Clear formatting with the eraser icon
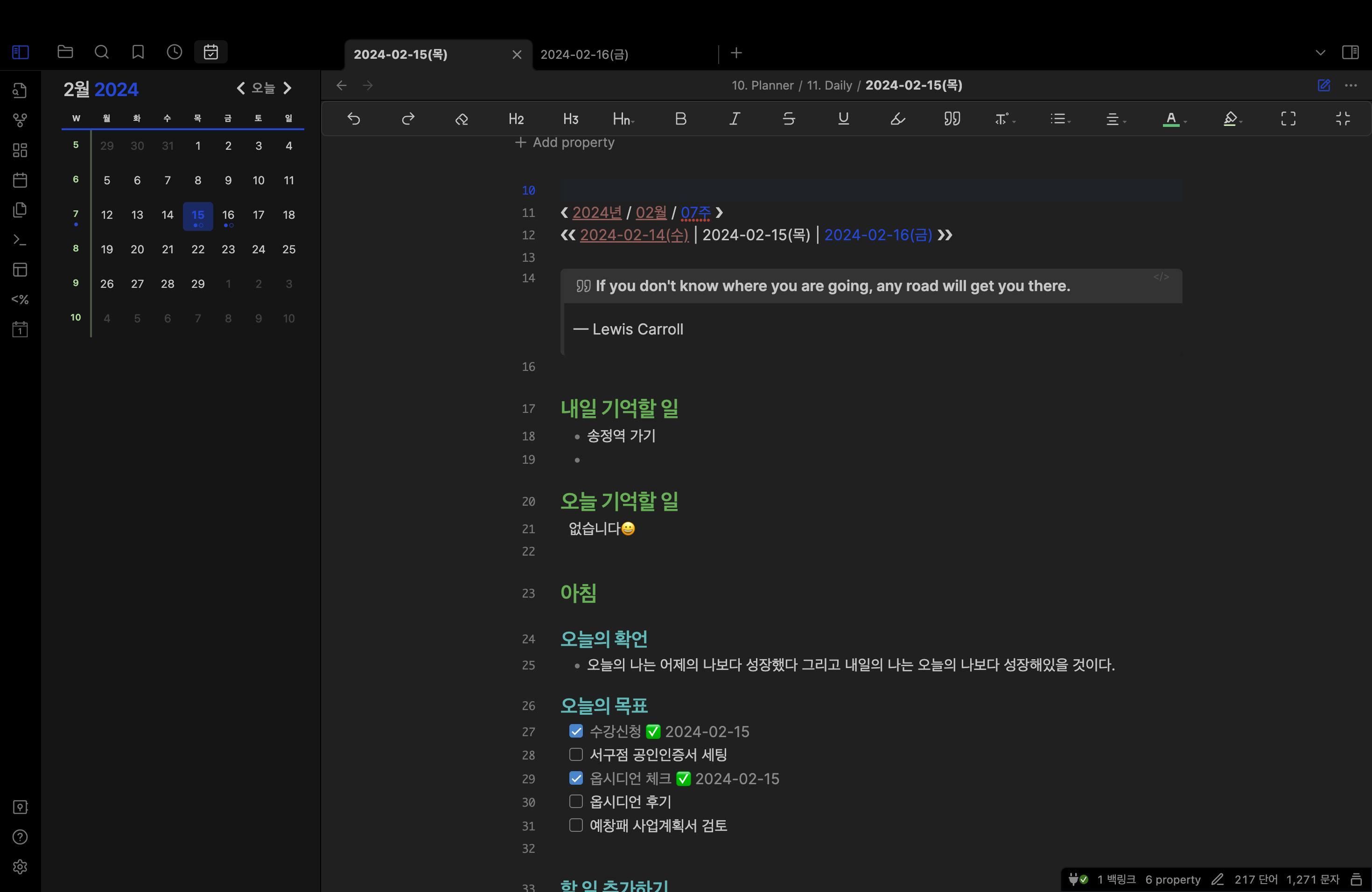This screenshot has height=892, width=1372. (462, 118)
